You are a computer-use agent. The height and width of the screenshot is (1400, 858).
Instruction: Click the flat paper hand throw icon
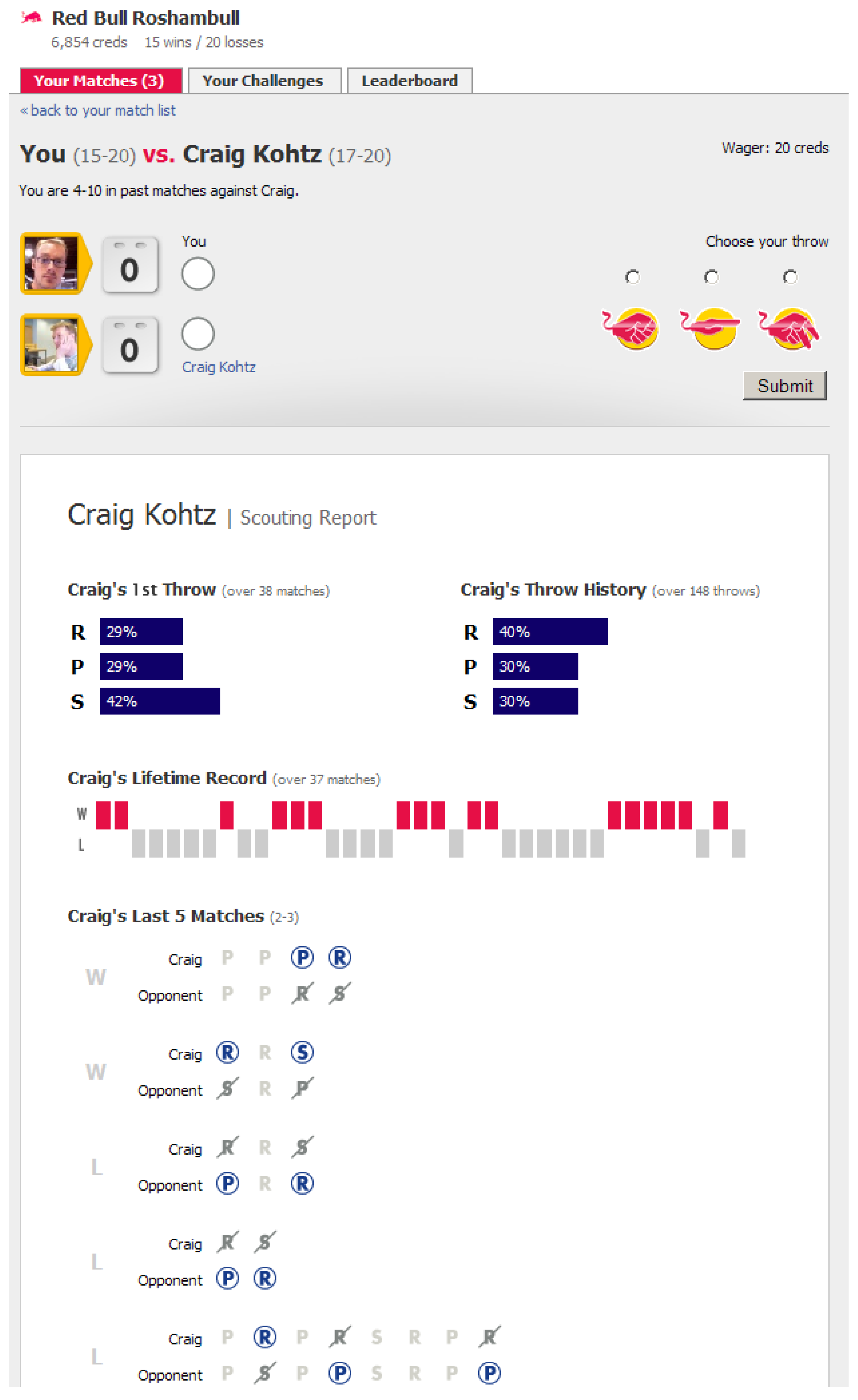[710, 328]
